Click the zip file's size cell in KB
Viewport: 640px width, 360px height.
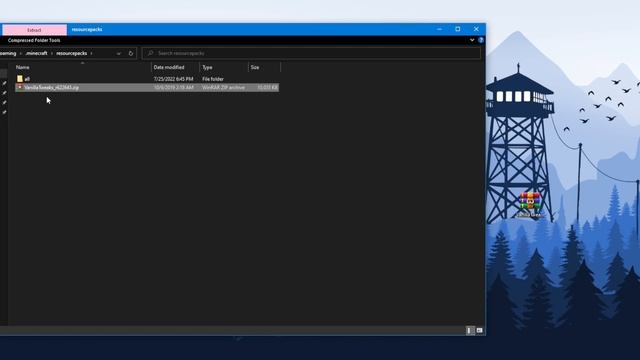point(267,87)
